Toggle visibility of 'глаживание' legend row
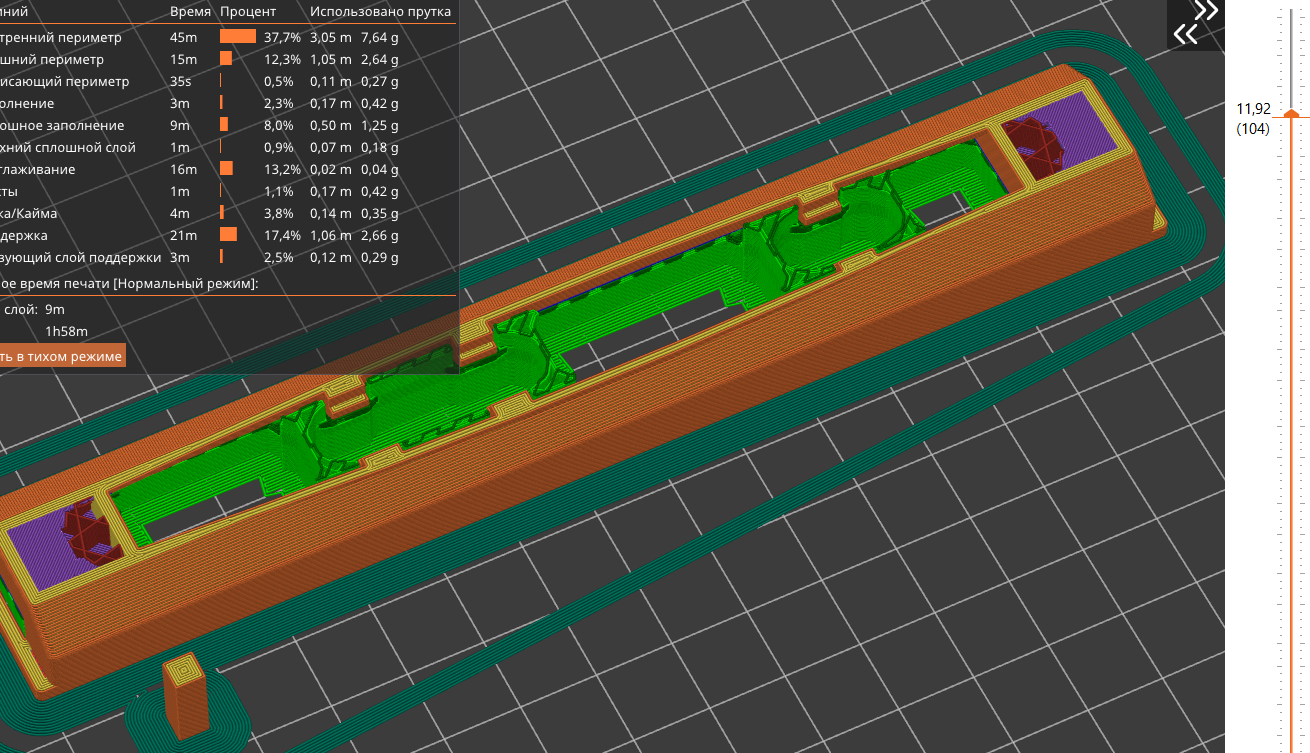The width and height of the screenshot is (1310, 753). (x=37, y=169)
